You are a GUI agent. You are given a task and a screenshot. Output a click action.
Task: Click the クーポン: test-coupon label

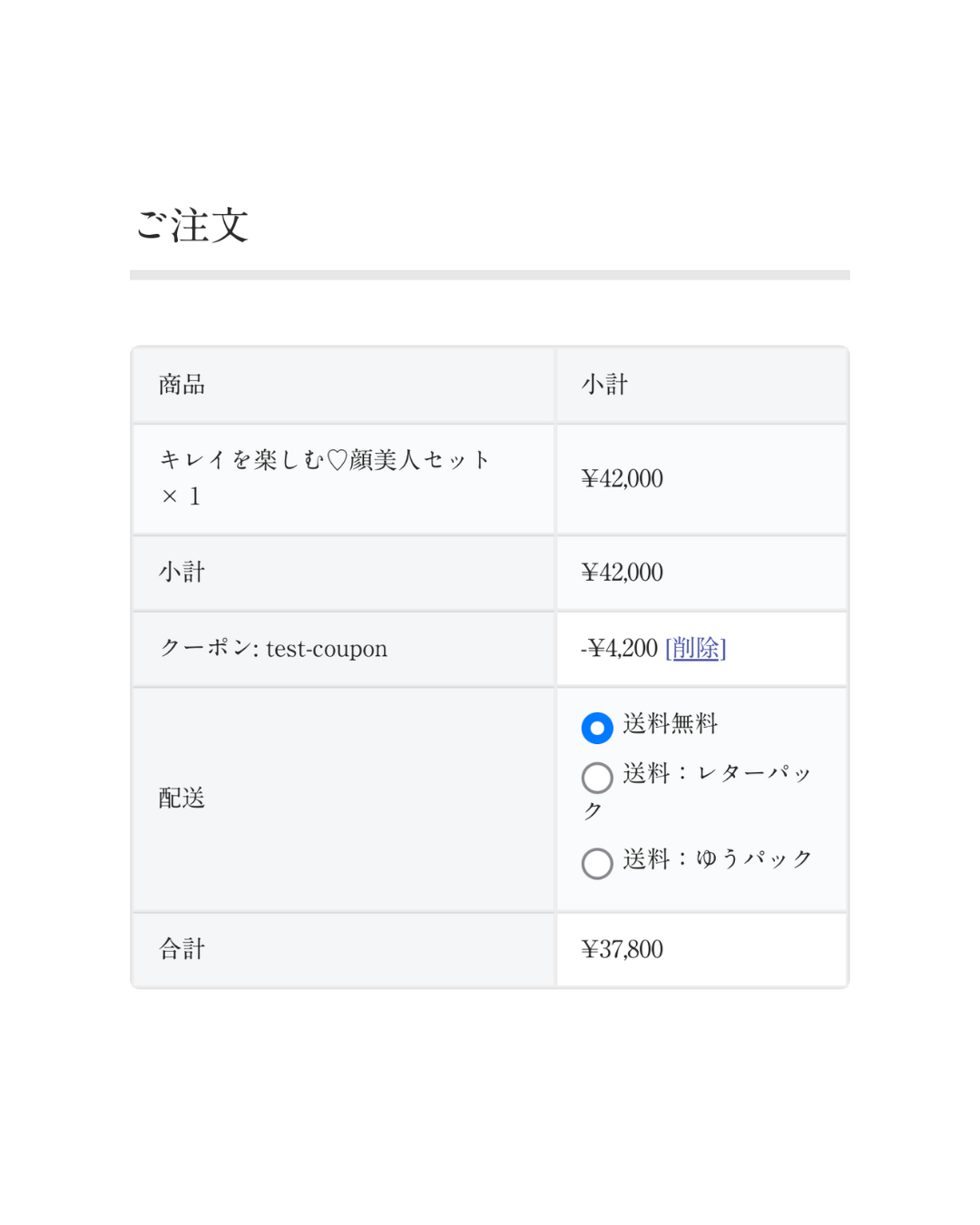coord(274,648)
